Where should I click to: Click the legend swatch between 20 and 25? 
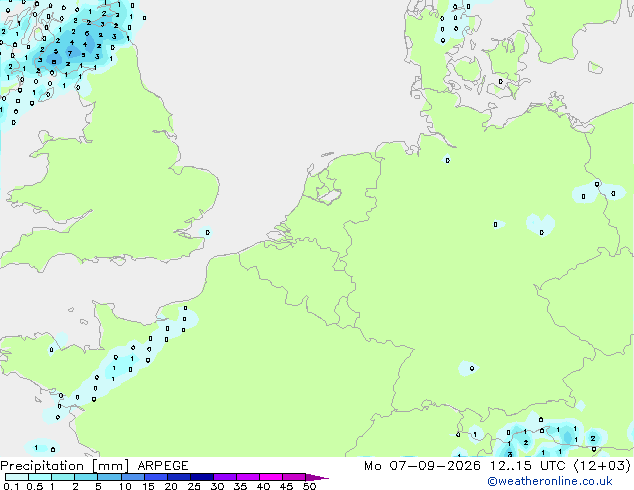click(x=179, y=477)
